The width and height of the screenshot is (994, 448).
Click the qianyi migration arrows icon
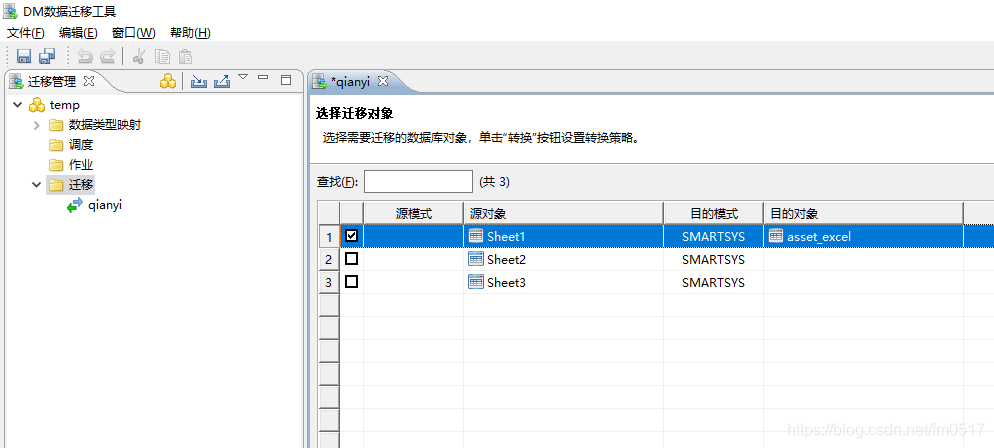(75, 205)
